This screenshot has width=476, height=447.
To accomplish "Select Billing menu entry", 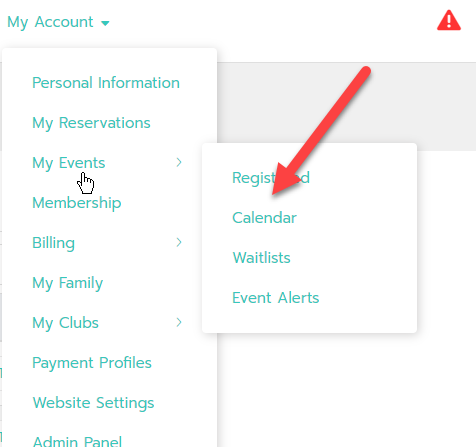I will (53, 243).
